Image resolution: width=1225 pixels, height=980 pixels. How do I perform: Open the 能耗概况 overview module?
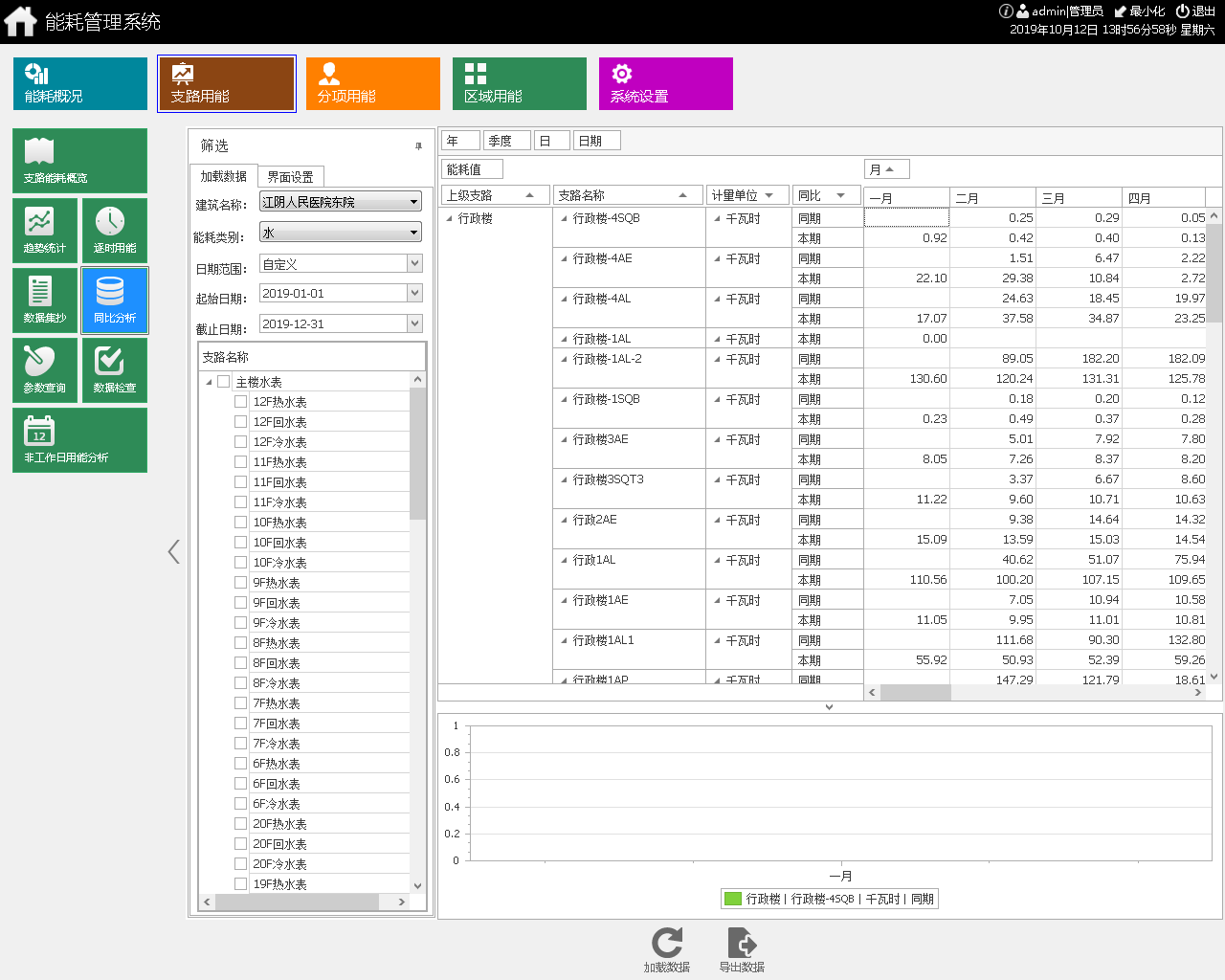click(x=80, y=83)
